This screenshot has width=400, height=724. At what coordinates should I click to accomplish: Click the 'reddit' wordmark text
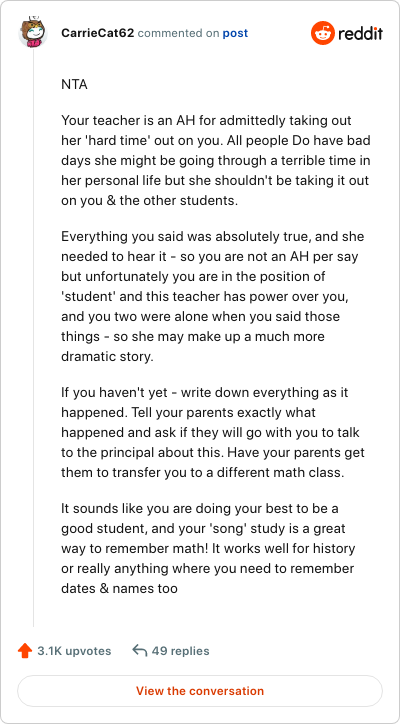point(361,33)
